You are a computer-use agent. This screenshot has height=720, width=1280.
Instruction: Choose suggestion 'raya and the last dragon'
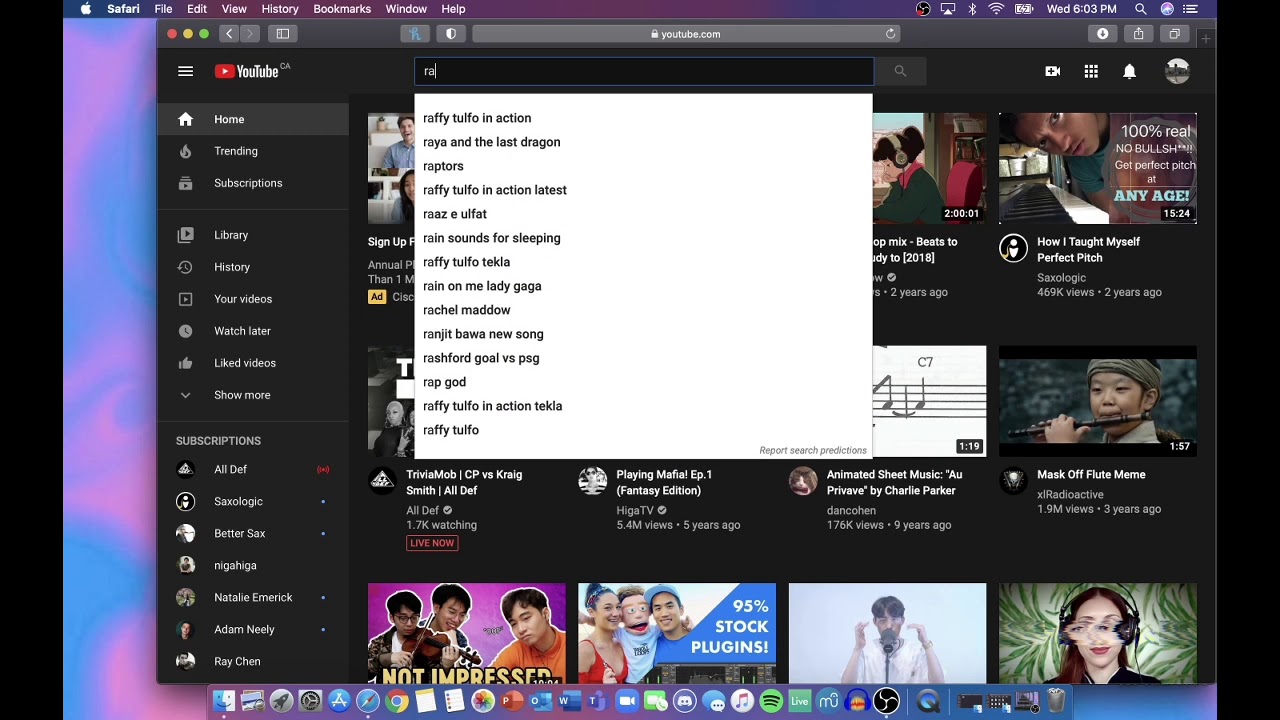(x=643, y=142)
